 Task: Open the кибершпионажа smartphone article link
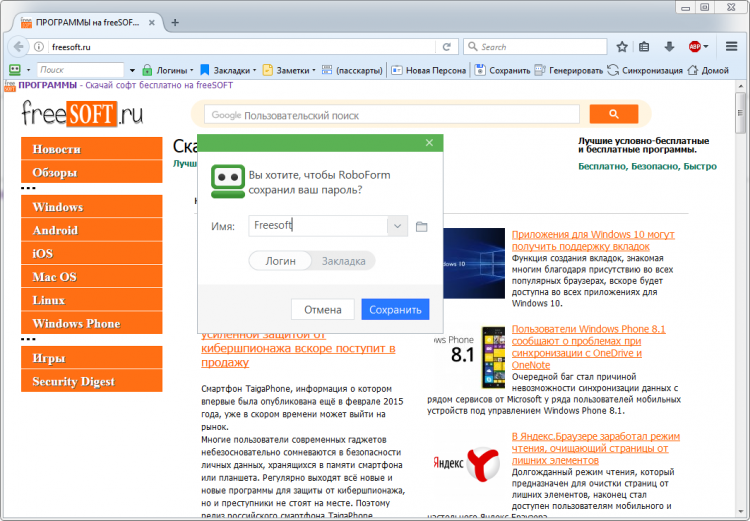tap(298, 349)
